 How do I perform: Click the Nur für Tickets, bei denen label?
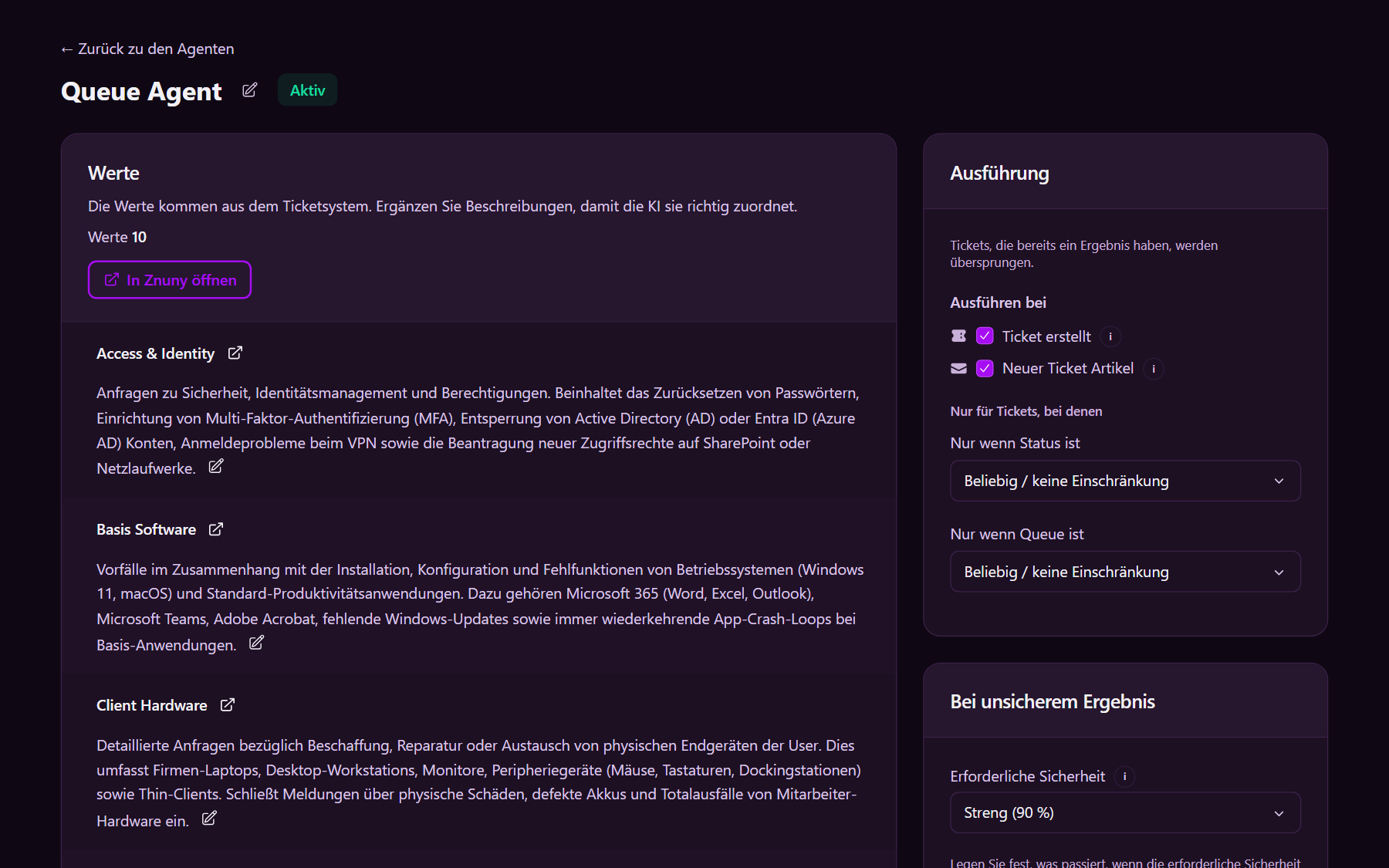coord(1026,411)
